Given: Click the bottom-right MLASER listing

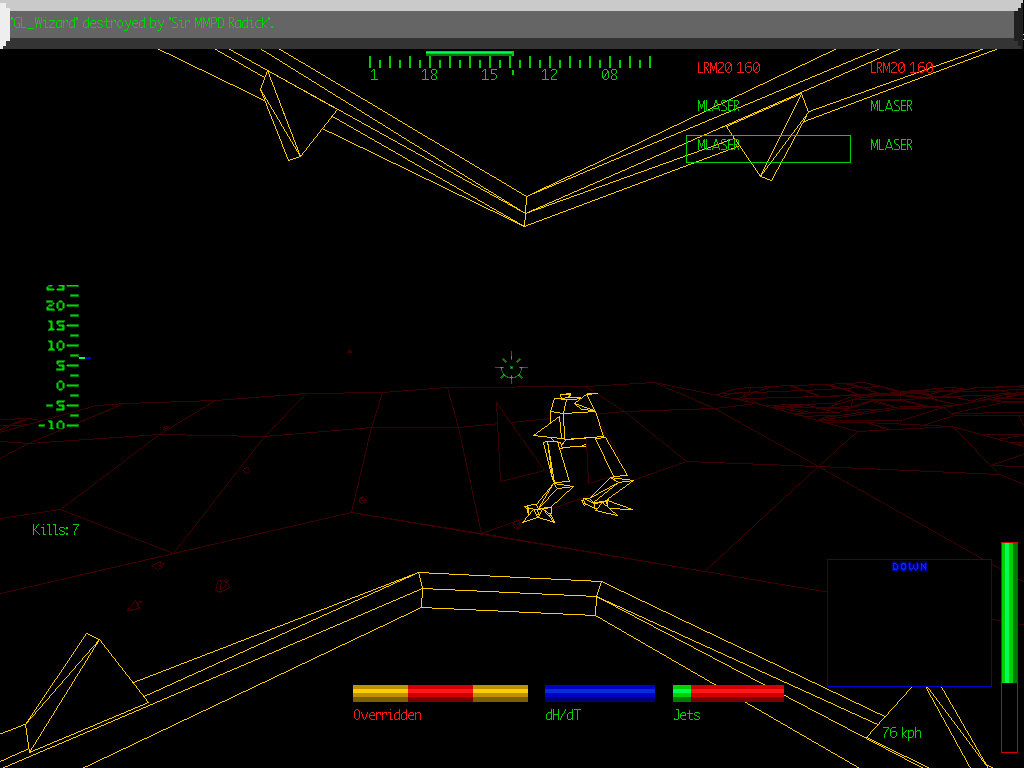Looking at the screenshot, I should pos(889,144).
